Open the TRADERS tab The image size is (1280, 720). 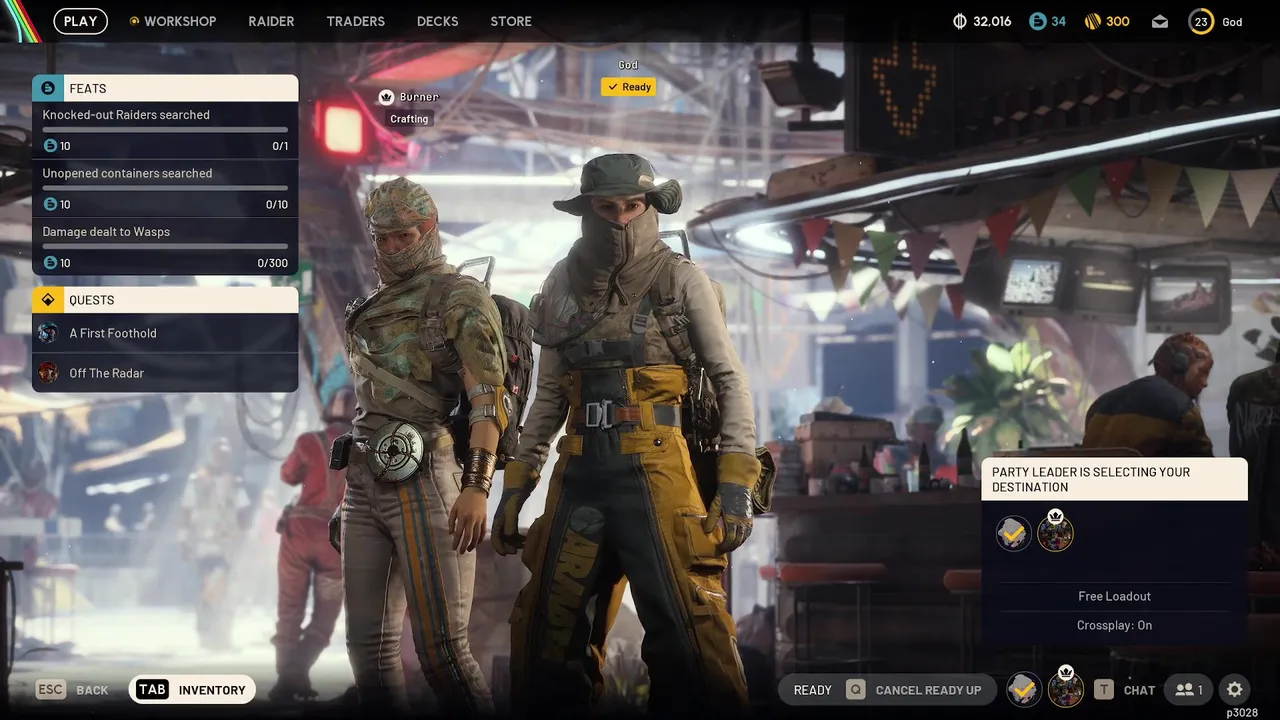click(355, 21)
